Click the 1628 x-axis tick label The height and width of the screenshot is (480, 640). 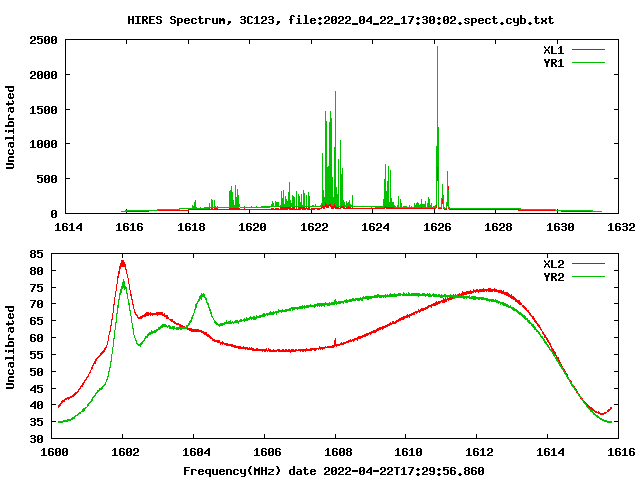tap(498, 227)
